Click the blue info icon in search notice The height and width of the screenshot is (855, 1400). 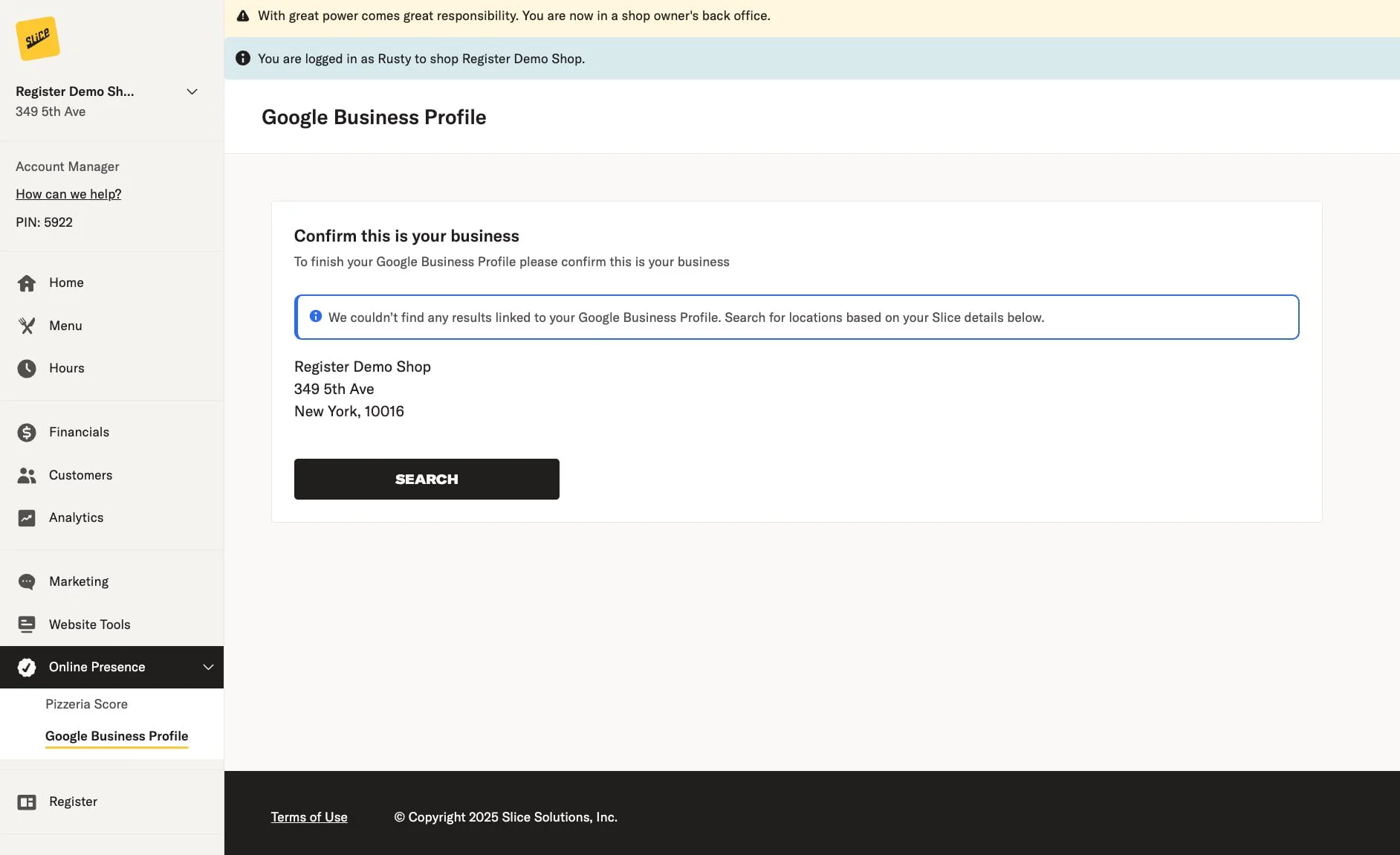(x=316, y=316)
